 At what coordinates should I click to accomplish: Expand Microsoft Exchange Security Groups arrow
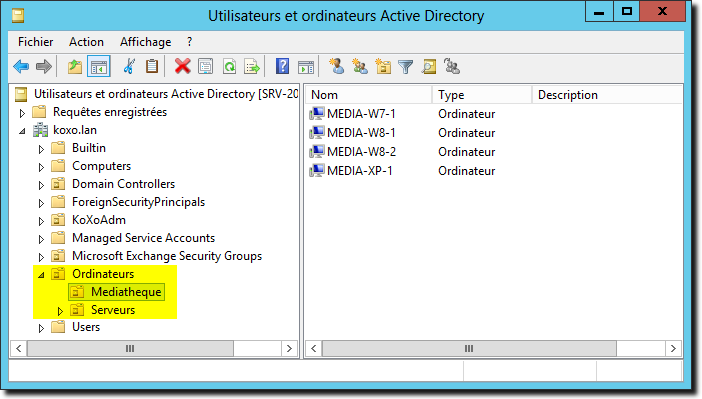(x=41, y=257)
